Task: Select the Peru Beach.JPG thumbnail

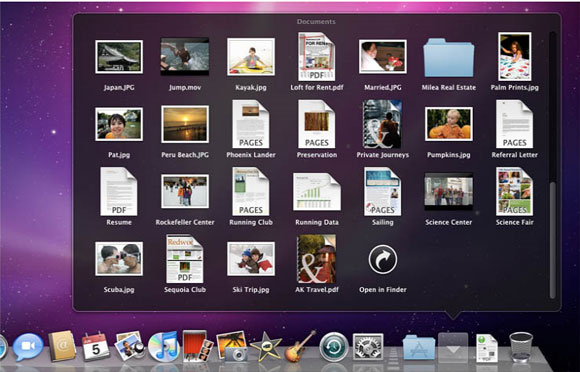Action: [x=185, y=124]
